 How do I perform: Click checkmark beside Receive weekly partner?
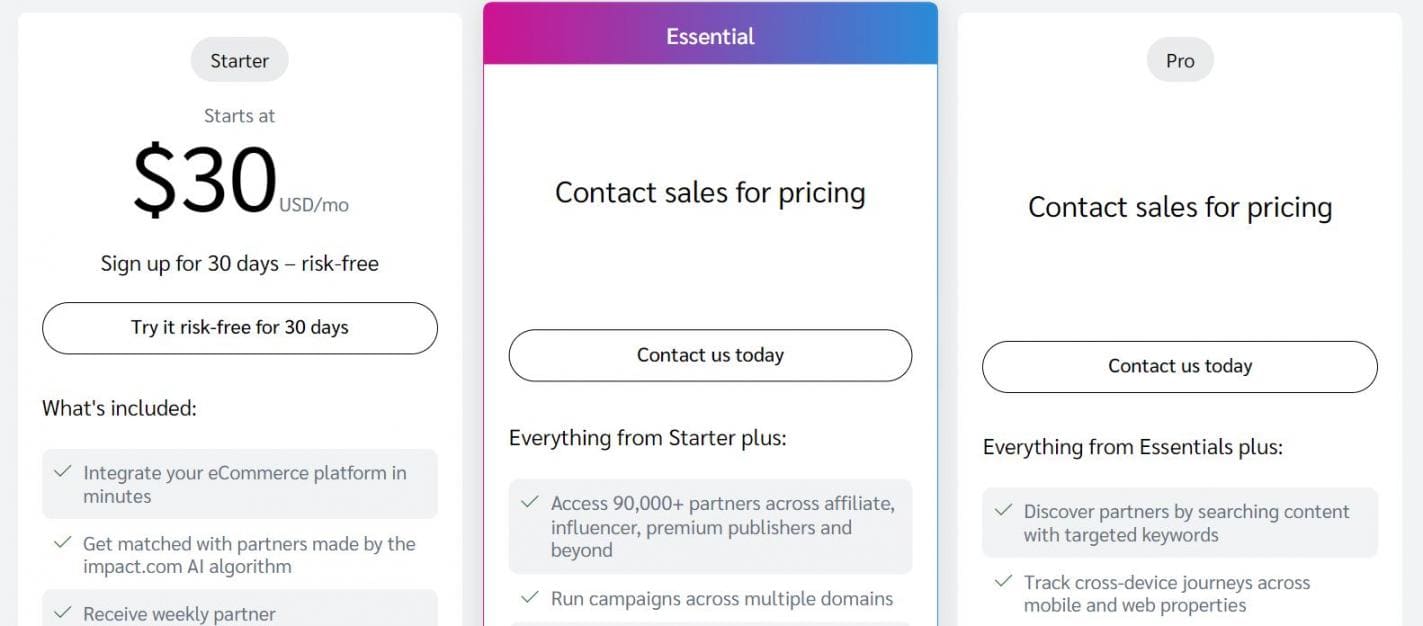point(63,613)
